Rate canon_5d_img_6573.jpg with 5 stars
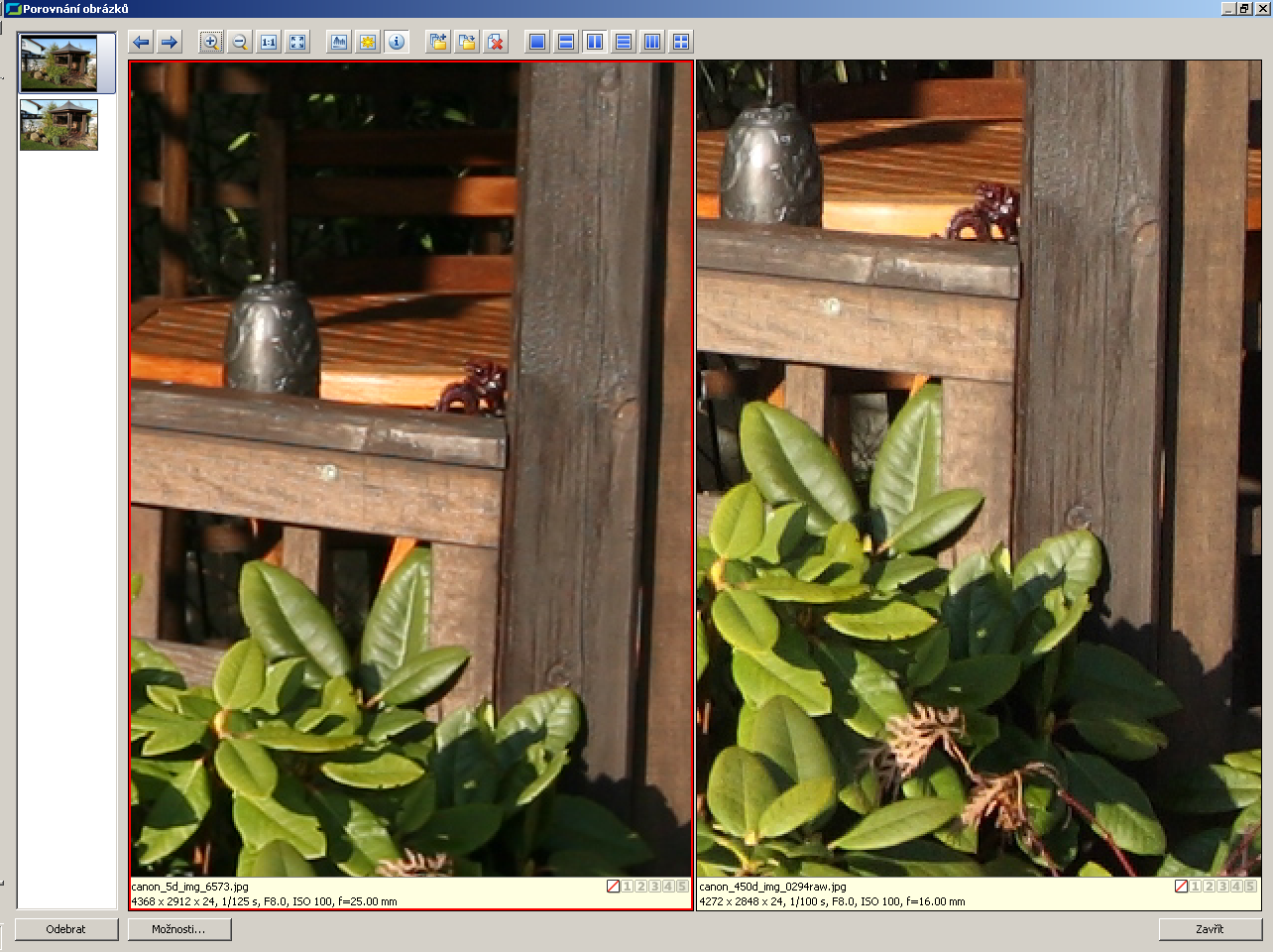Viewport: 1273px width, 952px height. (682, 887)
